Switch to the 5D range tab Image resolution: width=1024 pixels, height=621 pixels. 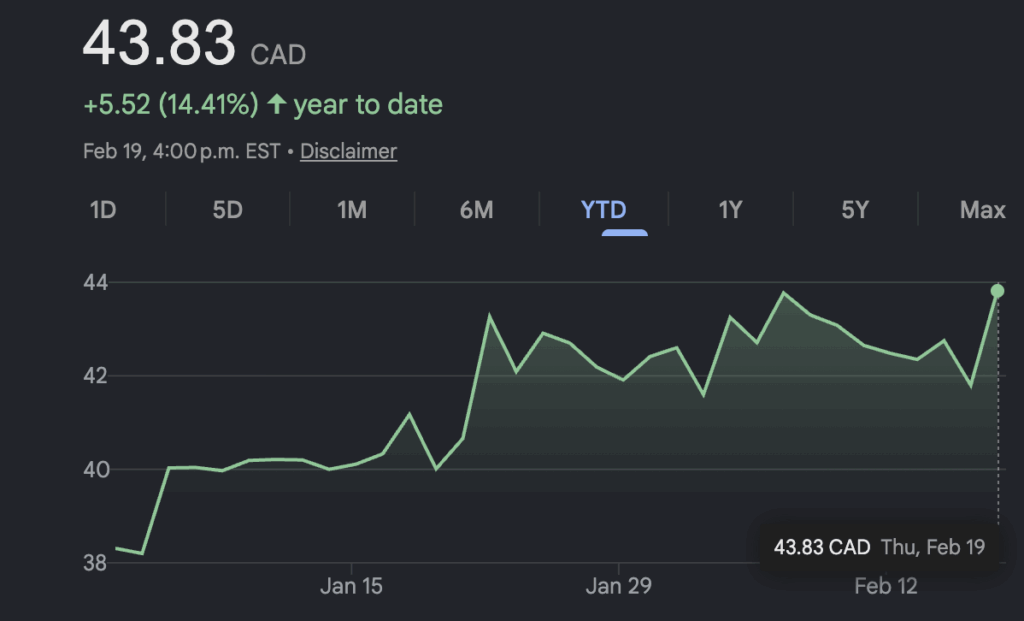click(228, 210)
